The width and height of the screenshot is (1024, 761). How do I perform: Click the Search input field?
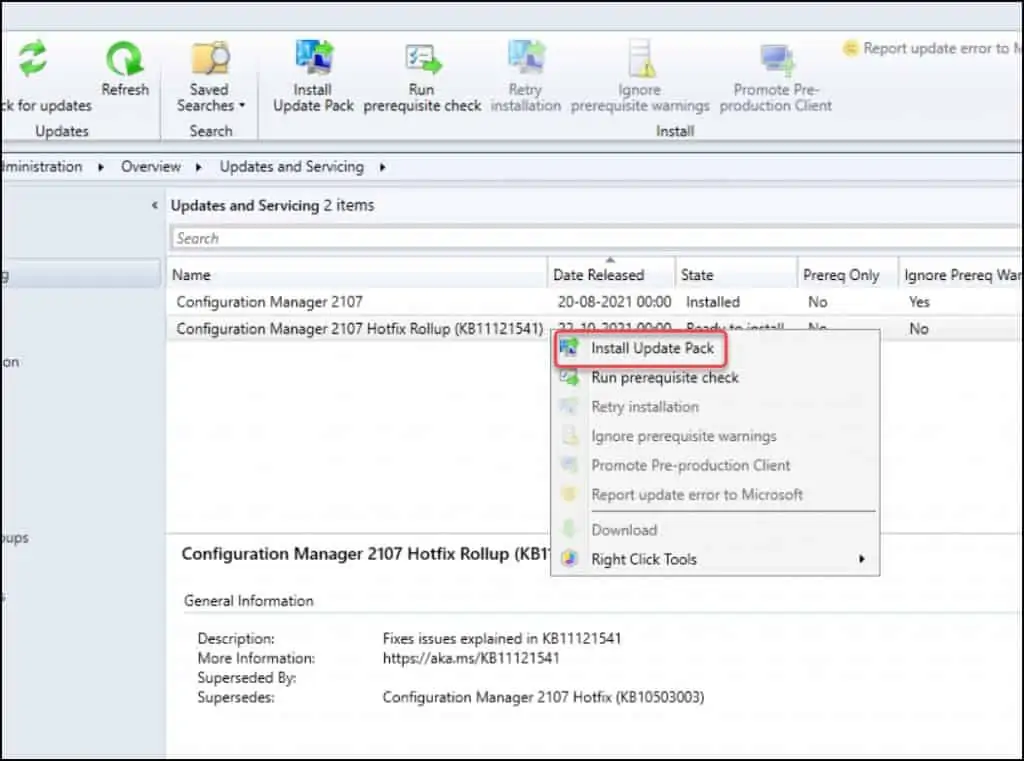coord(594,238)
